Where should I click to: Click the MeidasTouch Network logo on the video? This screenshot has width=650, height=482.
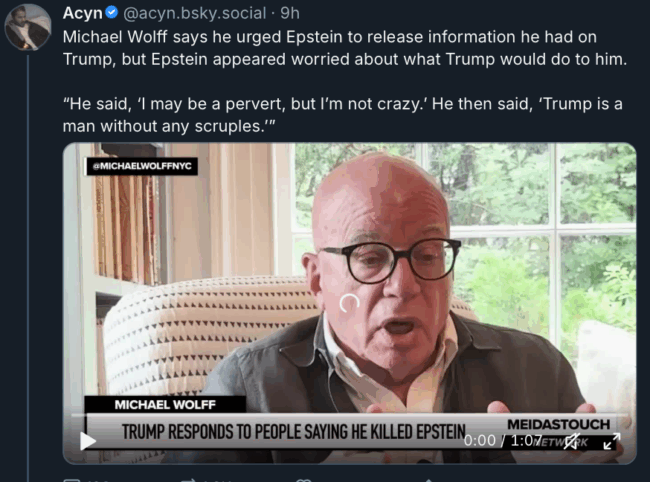click(558, 431)
